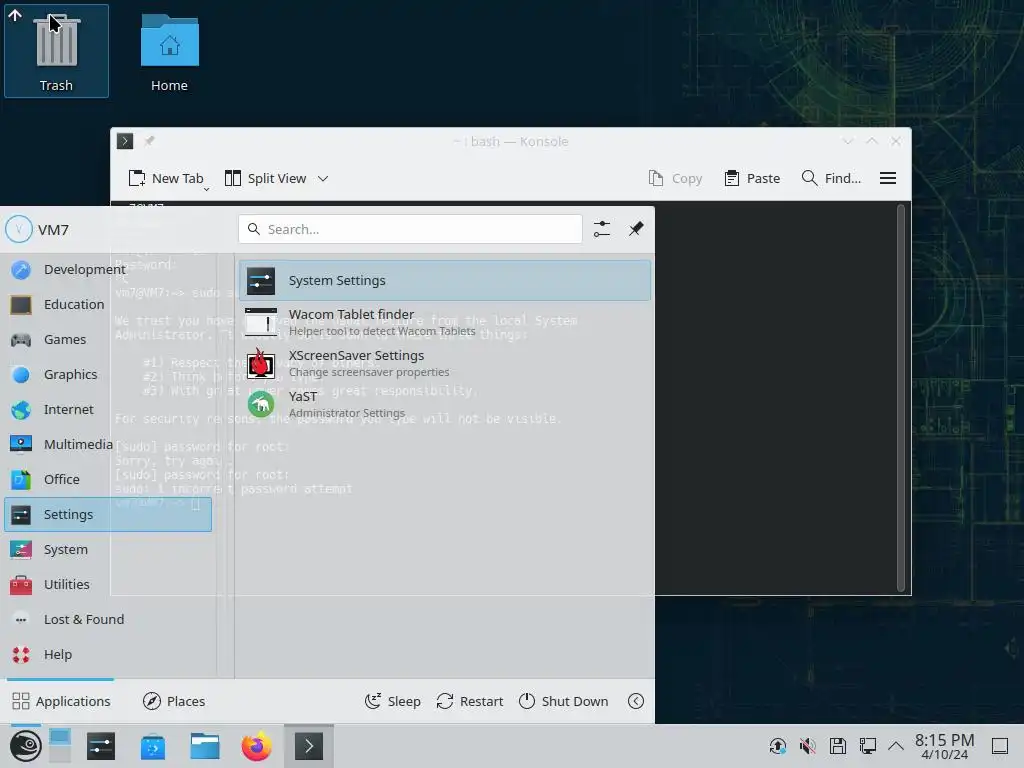1024x768 pixels.
Task: Open the Konsole hamburger menu
Action: [x=888, y=178]
